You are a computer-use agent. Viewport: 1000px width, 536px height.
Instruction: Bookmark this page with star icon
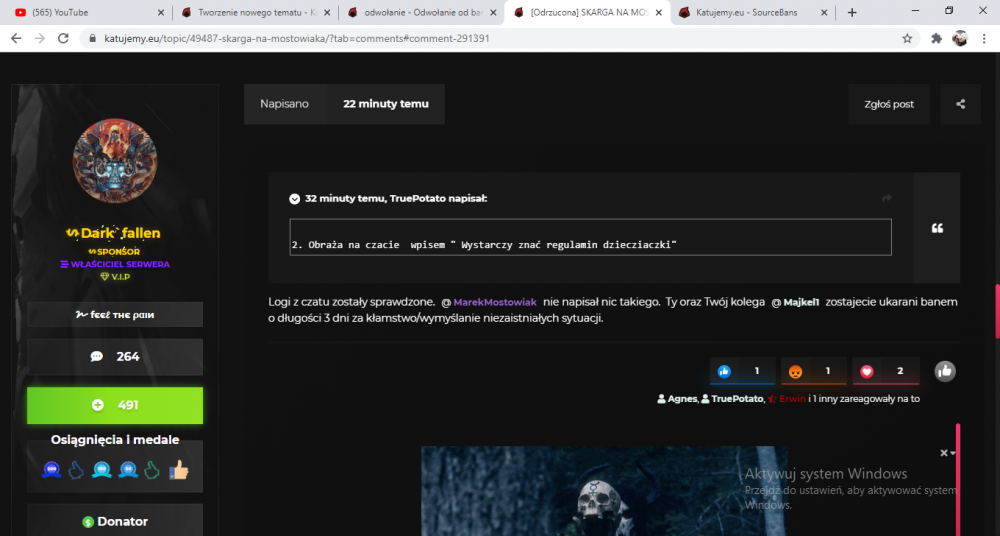[907, 38]
